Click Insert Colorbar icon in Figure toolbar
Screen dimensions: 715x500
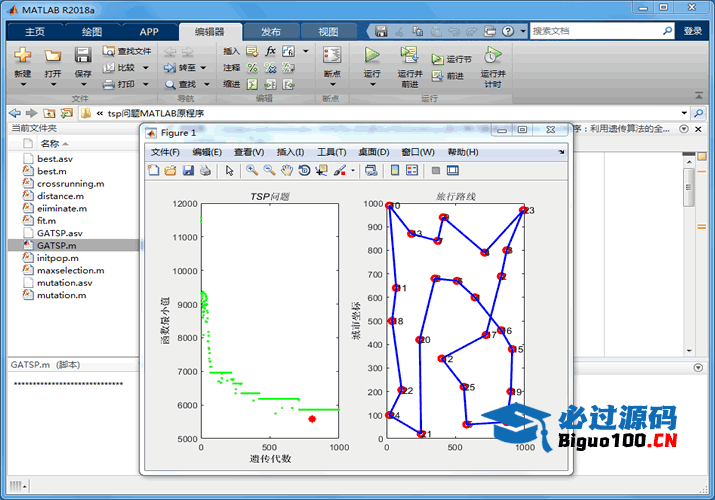(395, 170)
